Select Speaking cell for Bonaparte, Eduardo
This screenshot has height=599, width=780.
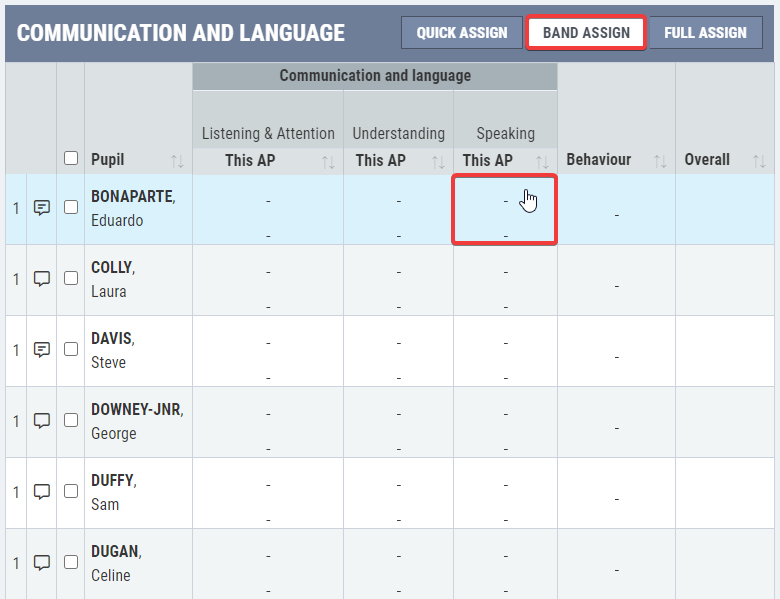point(504,209)
